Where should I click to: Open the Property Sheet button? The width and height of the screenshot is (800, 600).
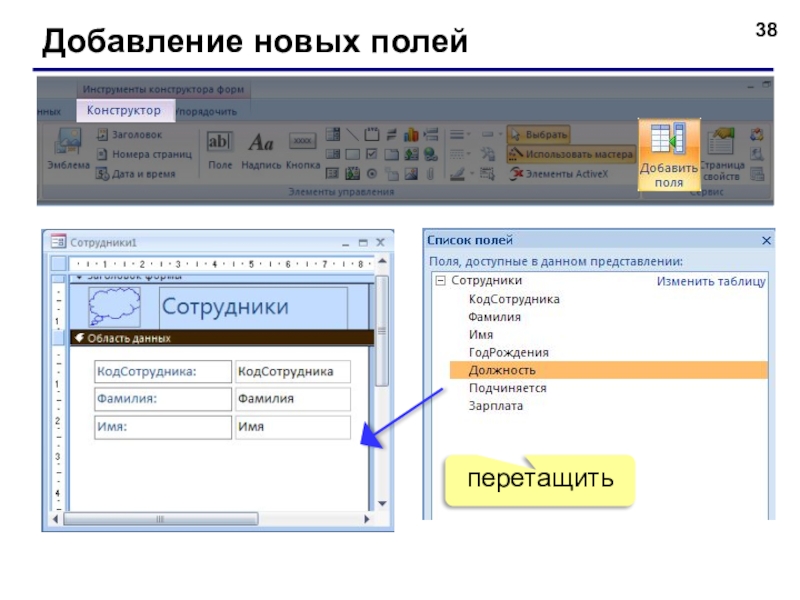coord(721,155)
